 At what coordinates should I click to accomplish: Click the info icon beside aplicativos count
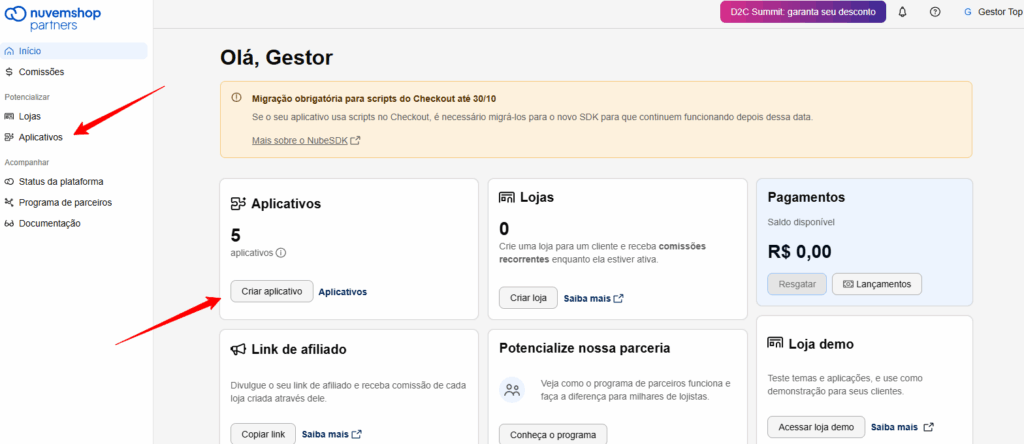pos(281,253)
